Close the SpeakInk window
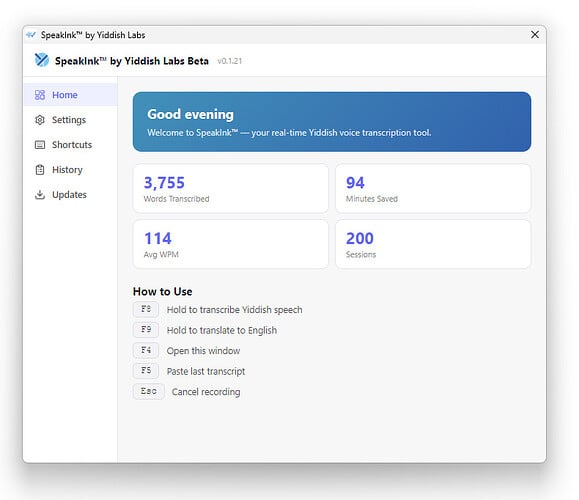Image resolution: width=579 pixels, height=500 pixels. coord(535,35)
